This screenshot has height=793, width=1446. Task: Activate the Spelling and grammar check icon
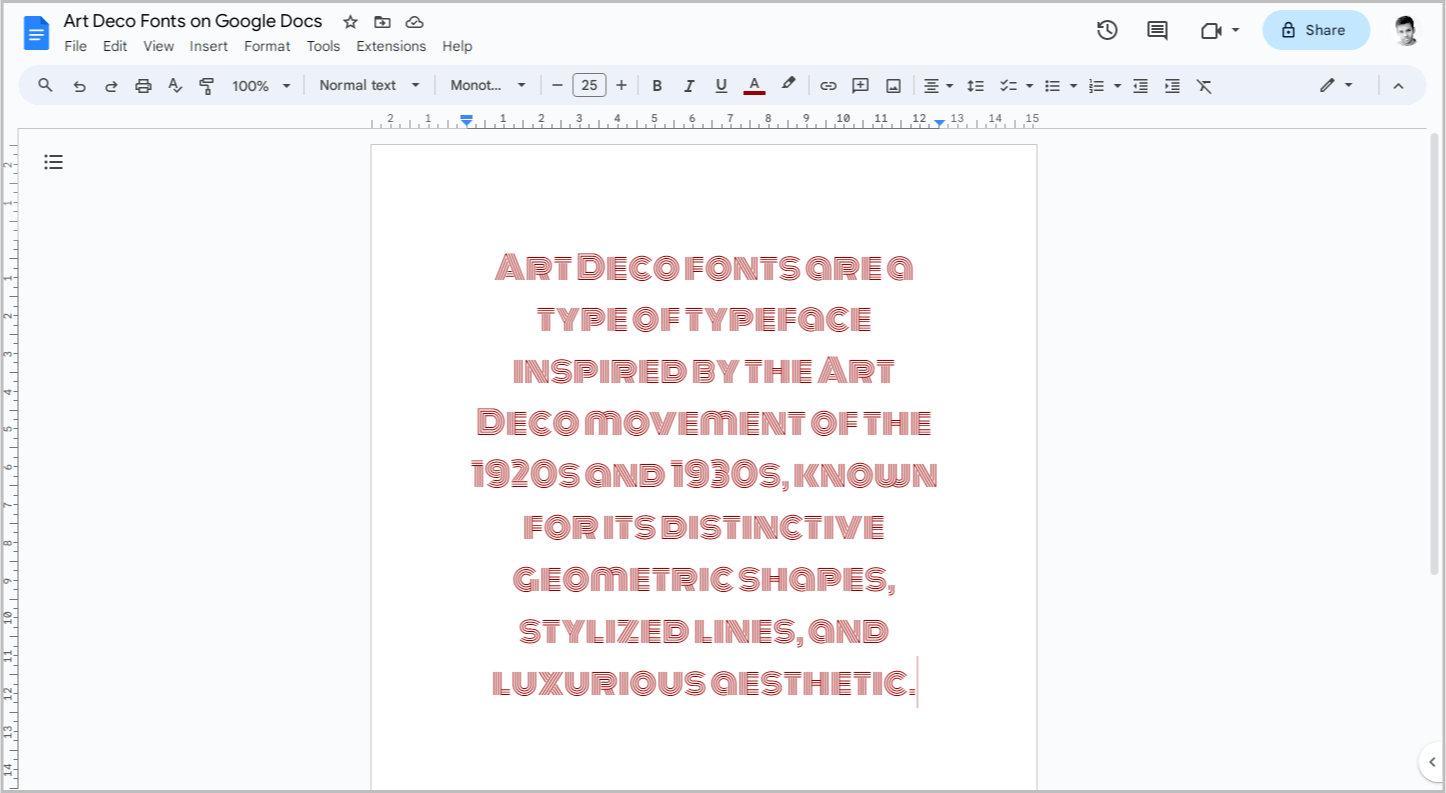175,85
